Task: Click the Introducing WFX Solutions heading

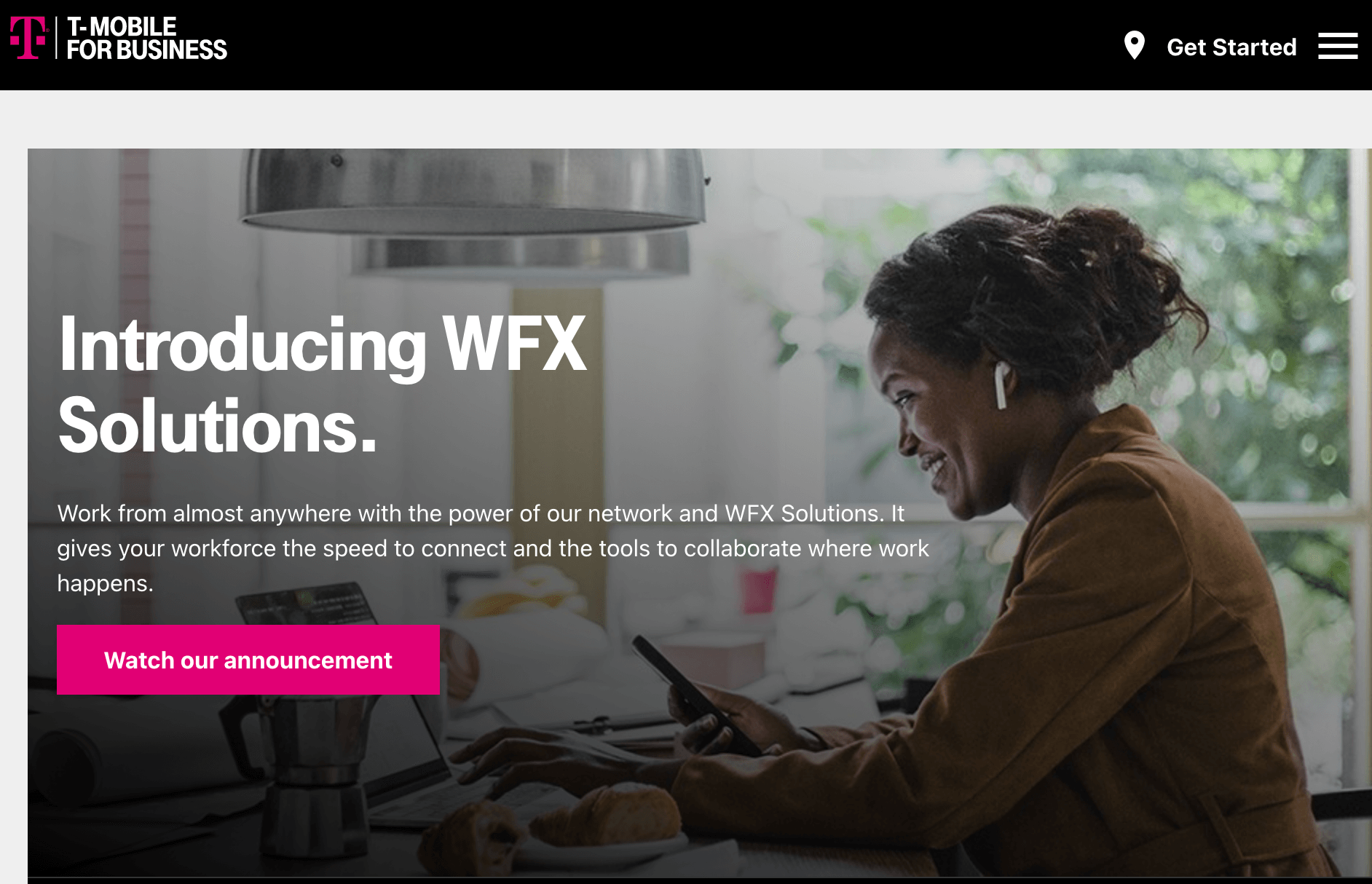Action: coord(323,384)
